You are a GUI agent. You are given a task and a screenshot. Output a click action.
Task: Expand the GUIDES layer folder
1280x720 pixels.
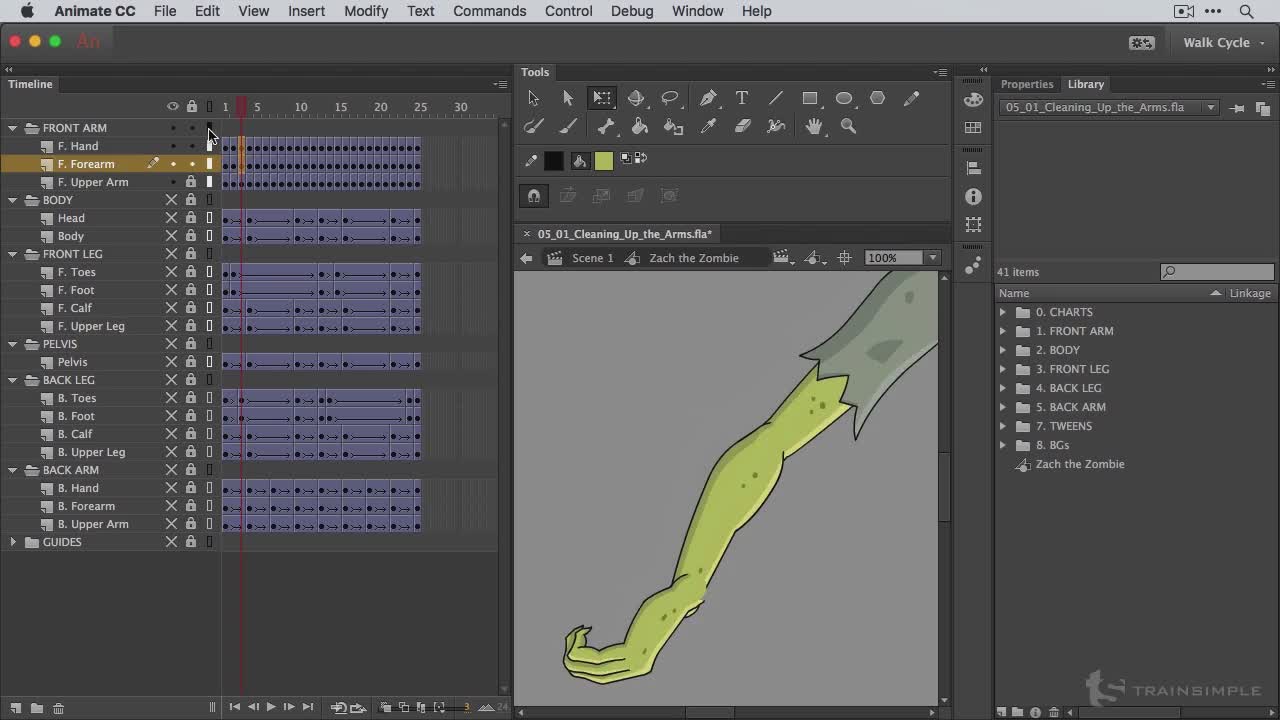click(13, 542)
